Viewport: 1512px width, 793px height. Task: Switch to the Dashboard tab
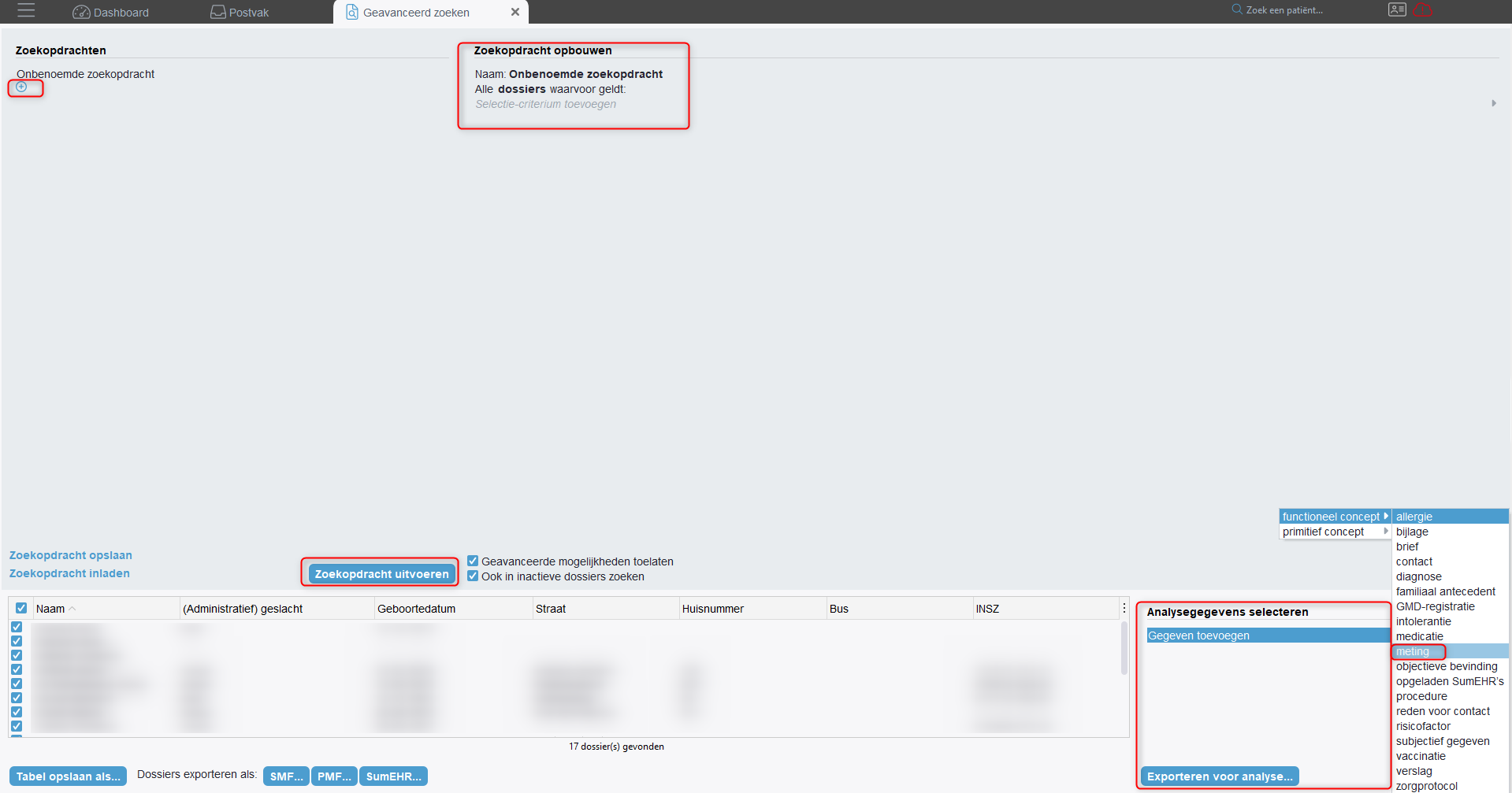click(x=110, y=12)
